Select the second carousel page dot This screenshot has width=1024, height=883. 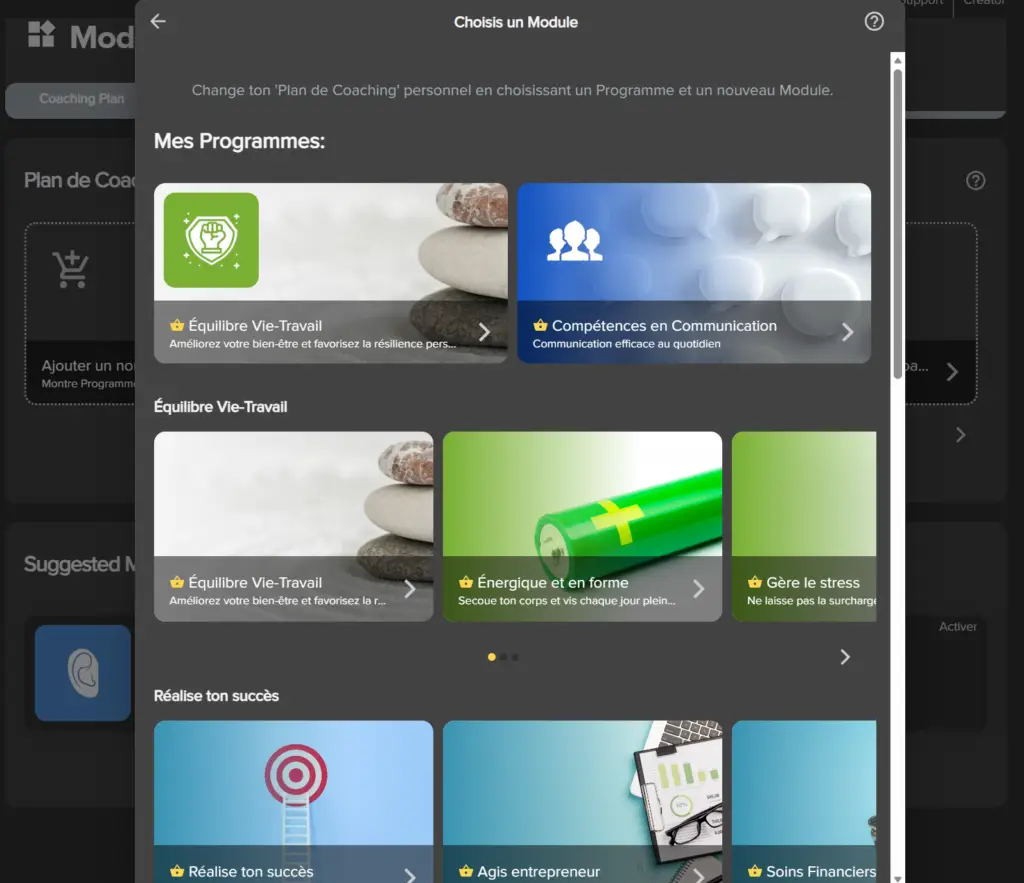tap(504, 657)
